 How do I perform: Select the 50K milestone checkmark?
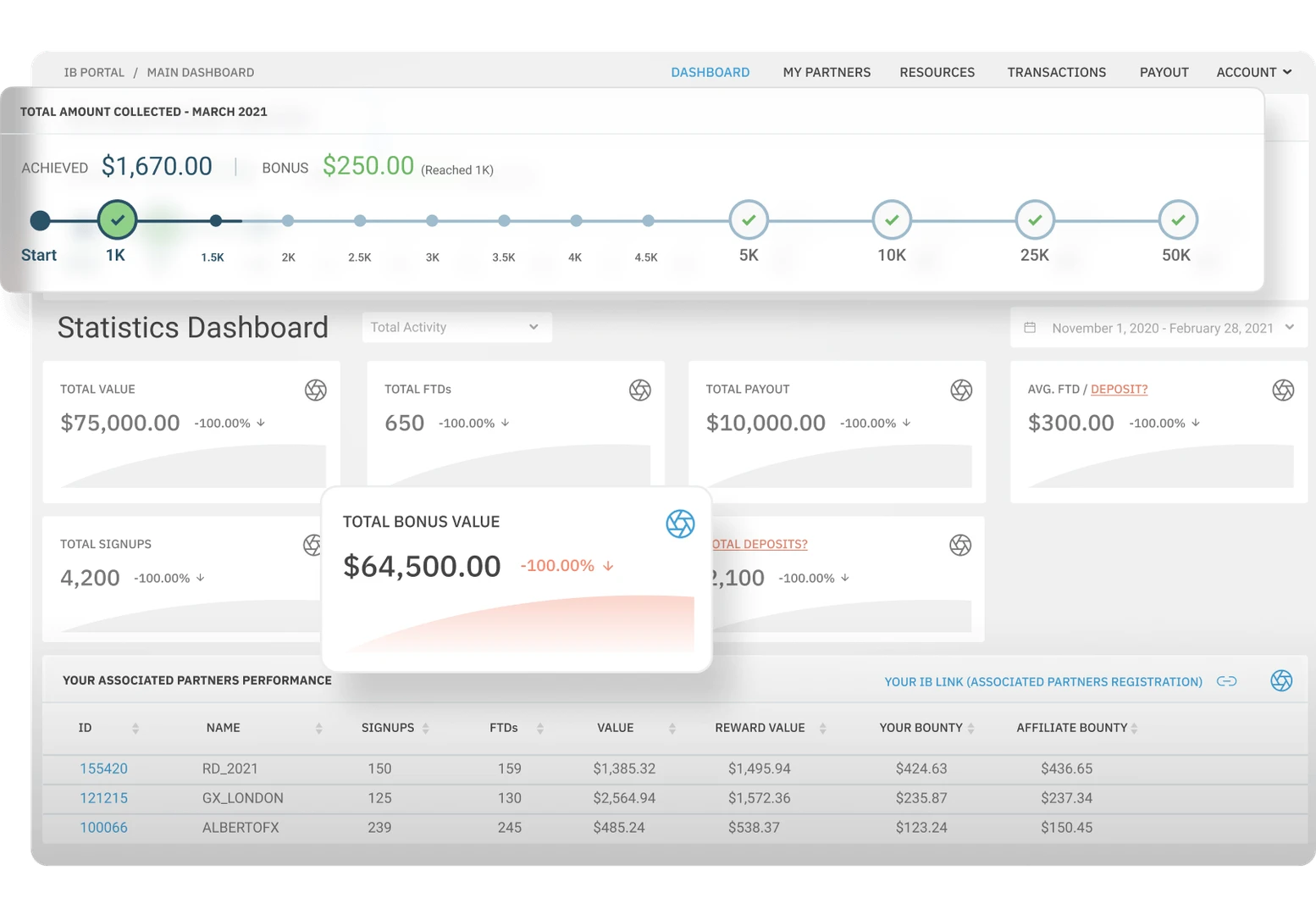(1177, 219)
